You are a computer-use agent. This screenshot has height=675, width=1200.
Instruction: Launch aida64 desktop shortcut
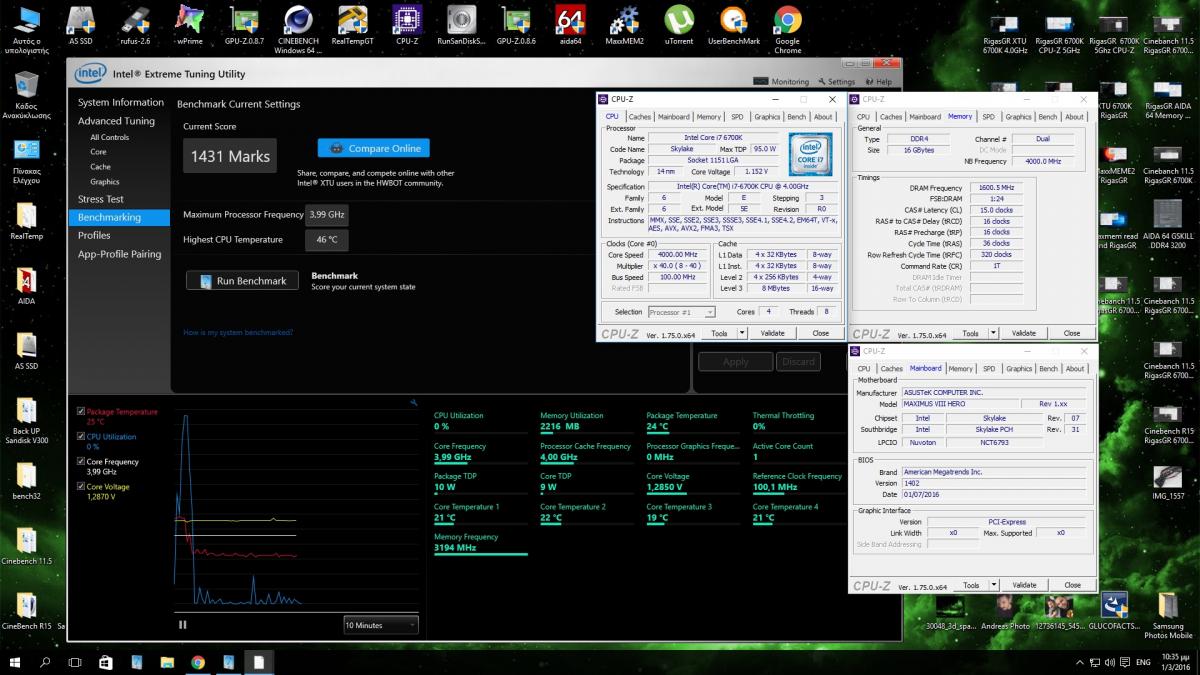569,24
